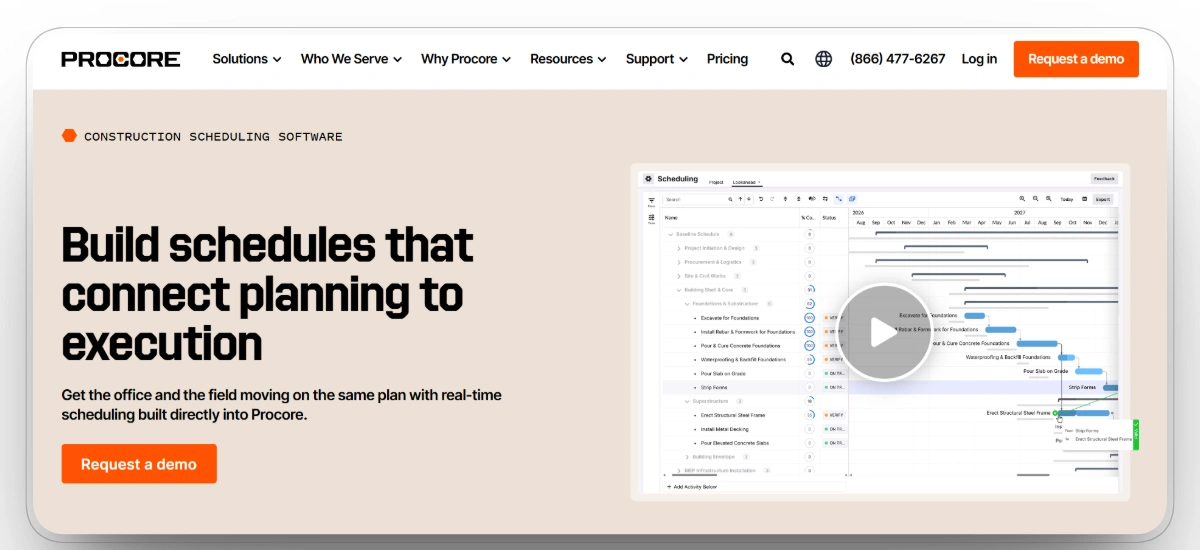This screenshot has height=550, width=1200.
Task: Click the zoom out magnifier in preview
Action: coord(1035,199)
